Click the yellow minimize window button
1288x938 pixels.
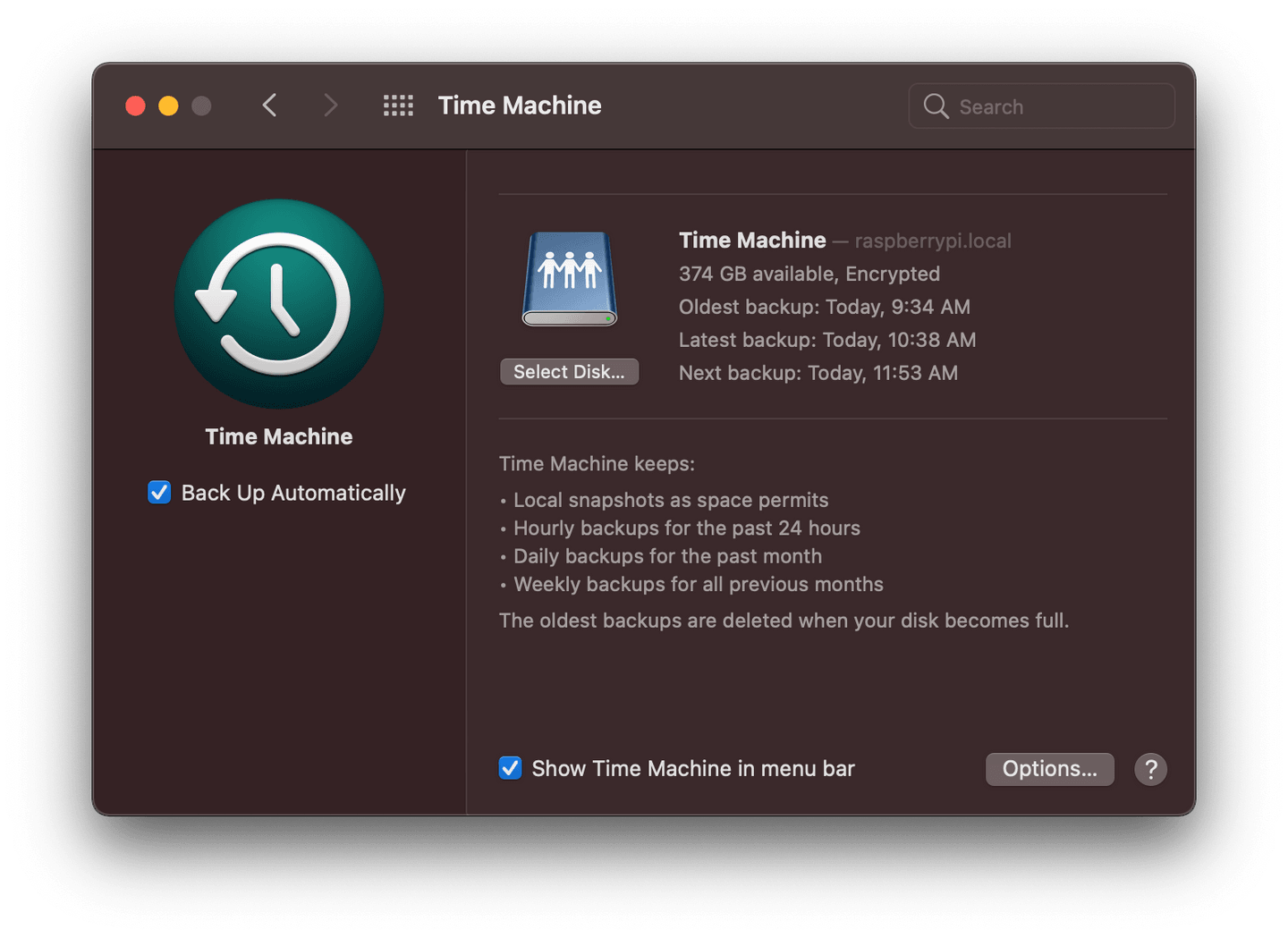(168, 105)
